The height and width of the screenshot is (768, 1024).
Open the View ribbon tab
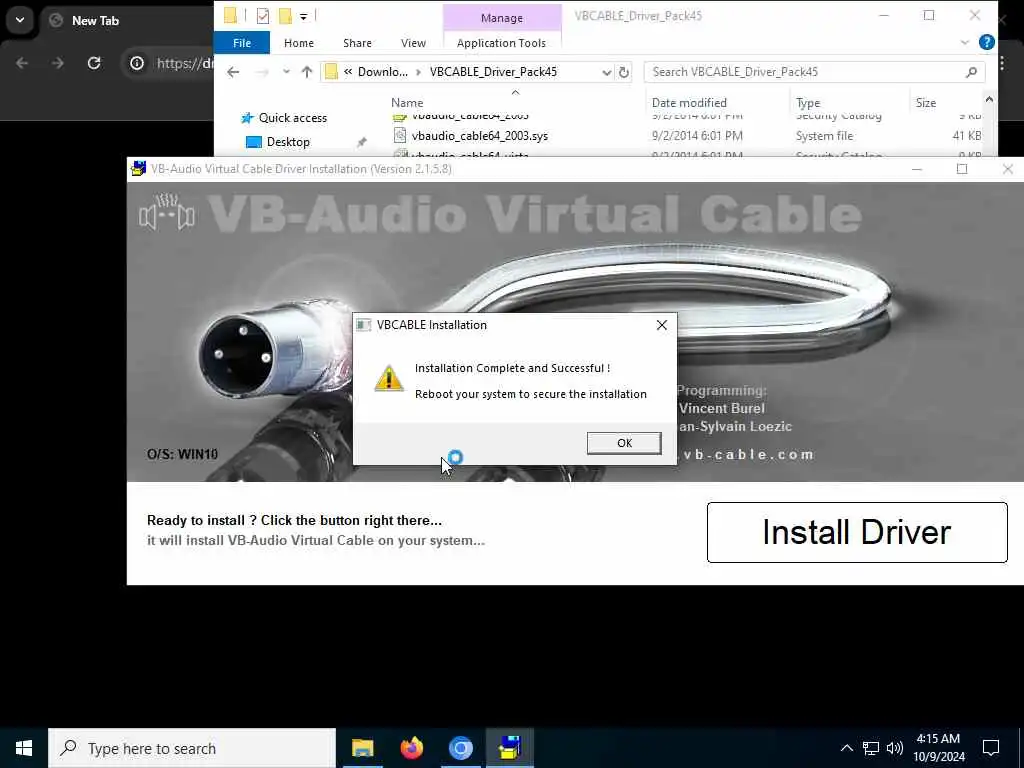coord(413,43)
